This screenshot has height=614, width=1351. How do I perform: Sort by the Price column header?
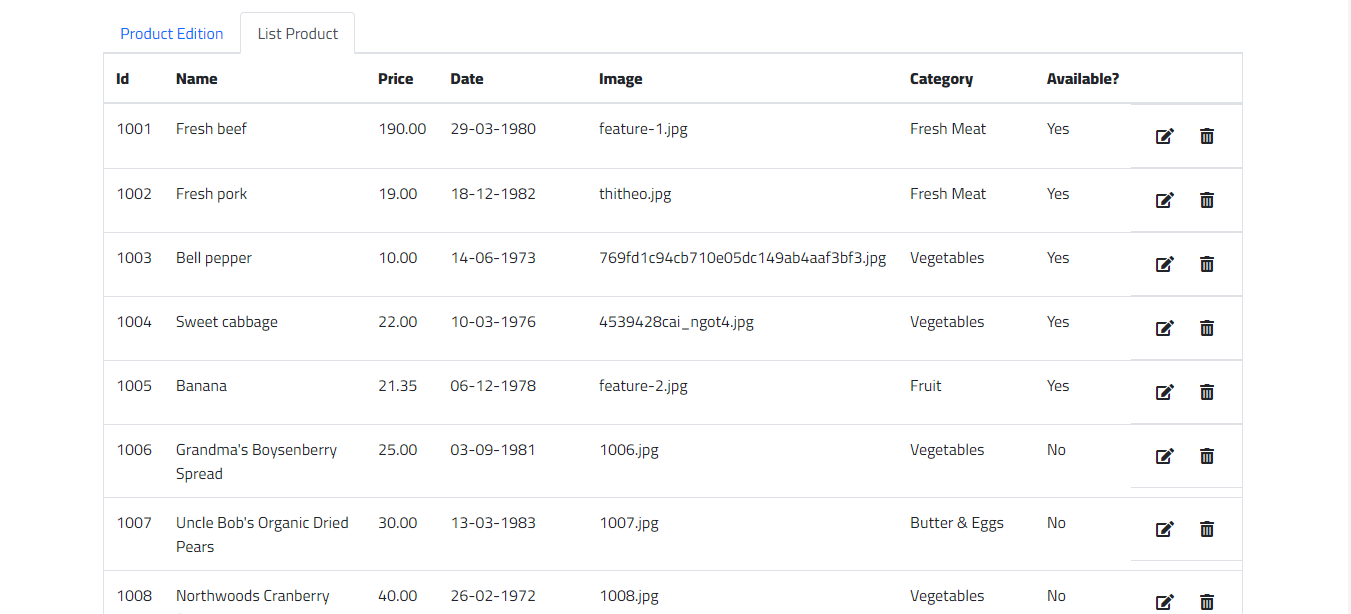[395, 78]
